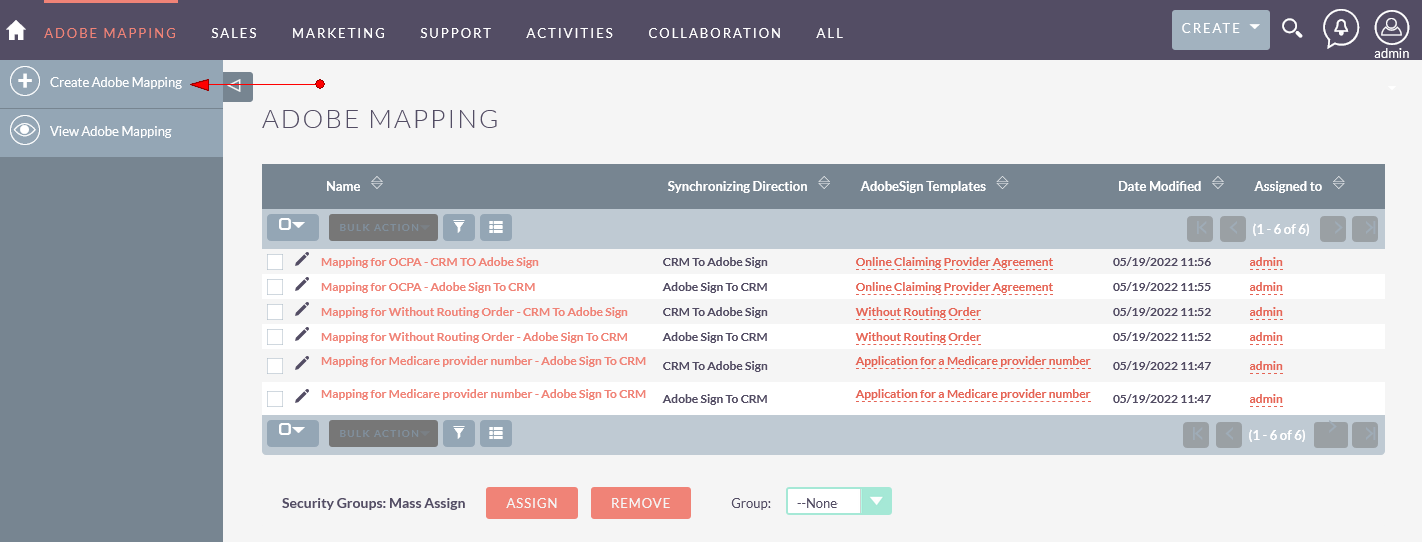
Task: Click the Remove button
Action: tap(641, 503)
